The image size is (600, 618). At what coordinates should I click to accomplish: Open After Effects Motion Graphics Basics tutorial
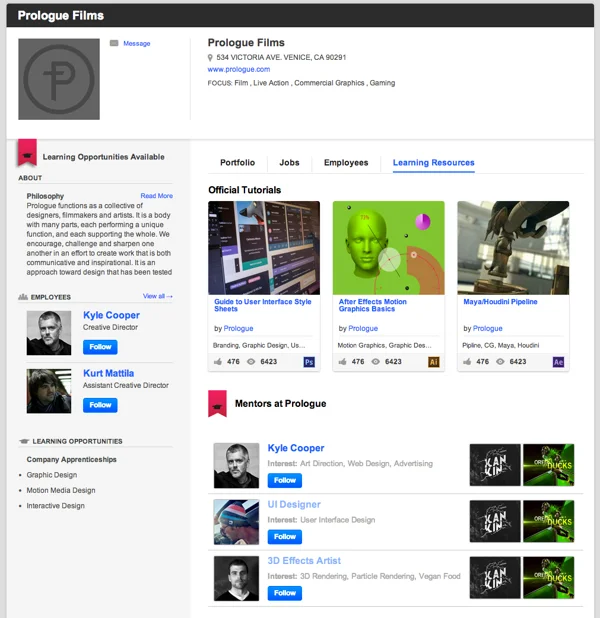point(373,305)
